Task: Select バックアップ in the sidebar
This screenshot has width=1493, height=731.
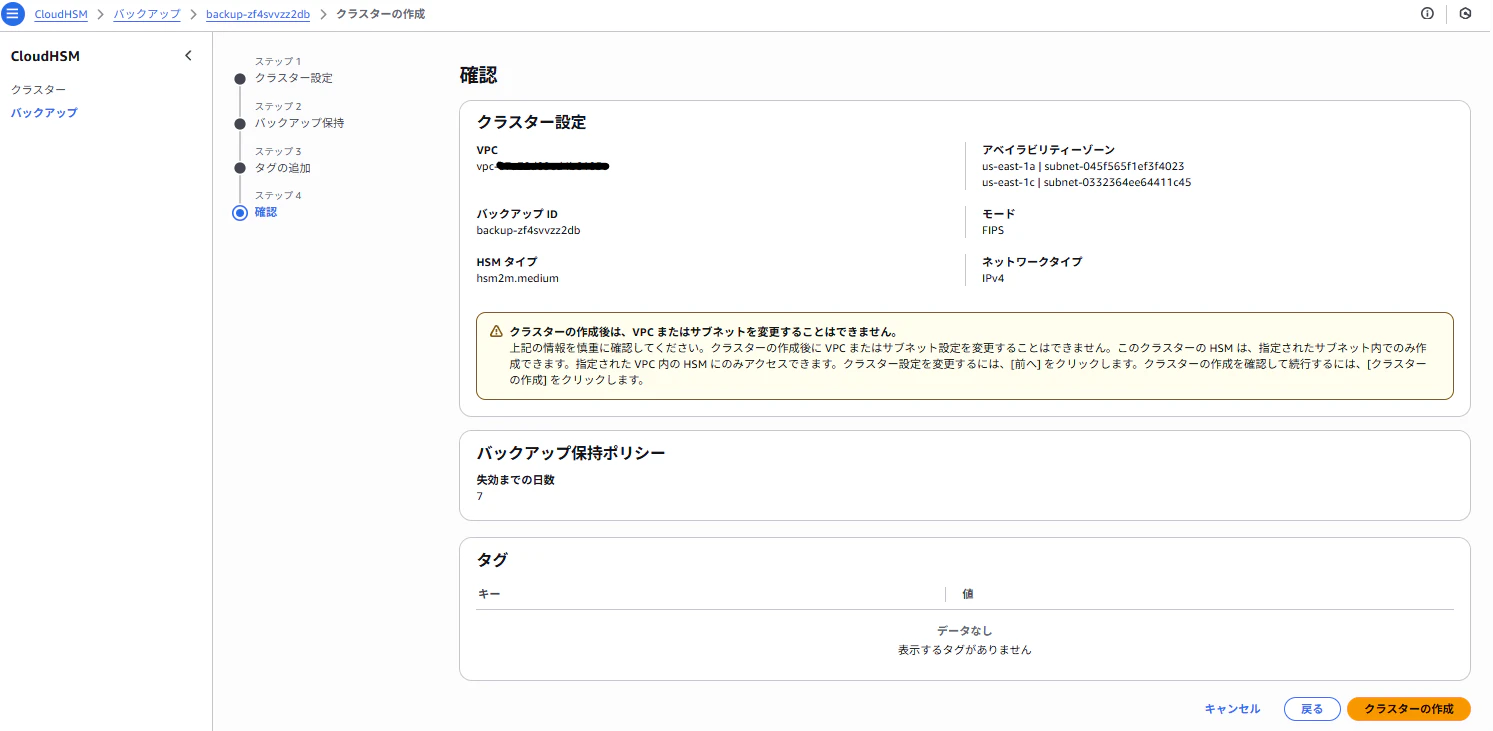Action: (x=44, y=113)
